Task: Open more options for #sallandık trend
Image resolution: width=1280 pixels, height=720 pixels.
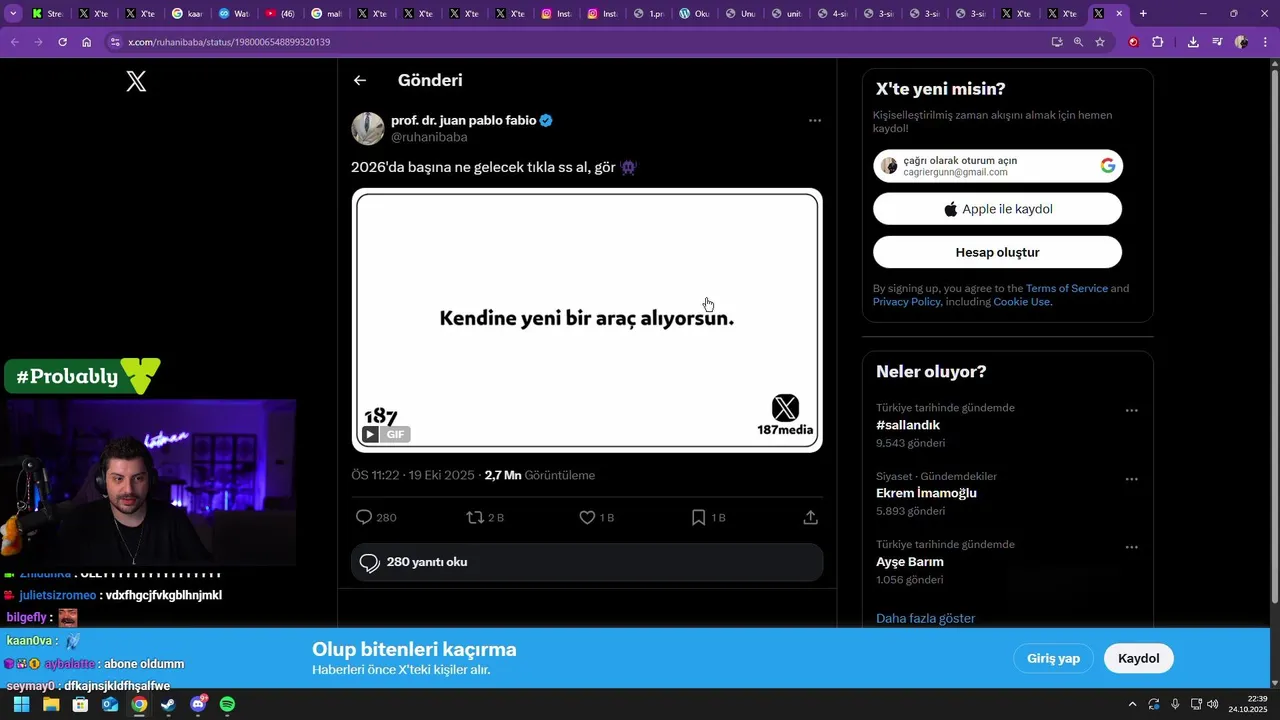Action: (x=1132, y=411)
